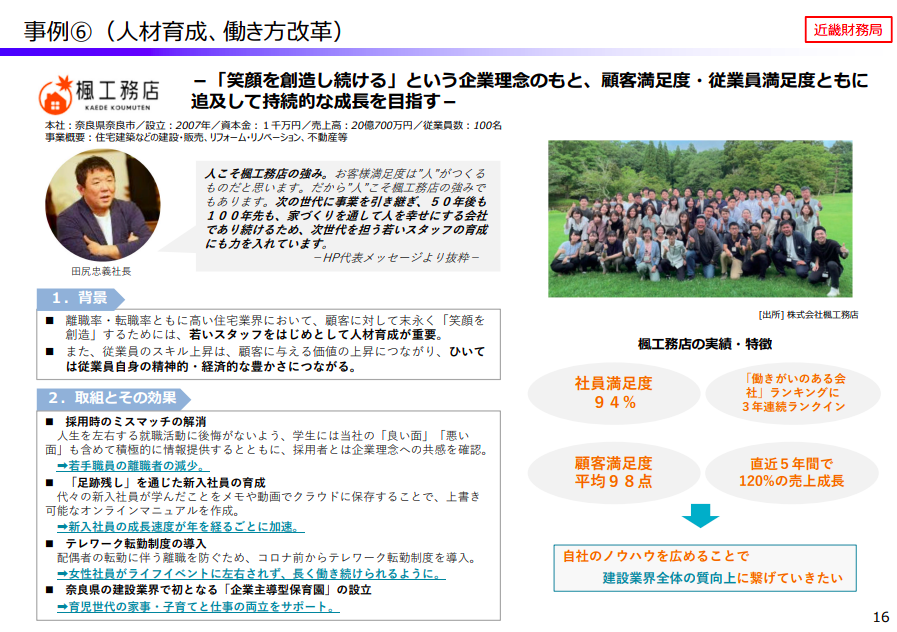897x632 pixels.
Task: Click the caption 田尻忠義社長
Action: (x=101, y=271)
